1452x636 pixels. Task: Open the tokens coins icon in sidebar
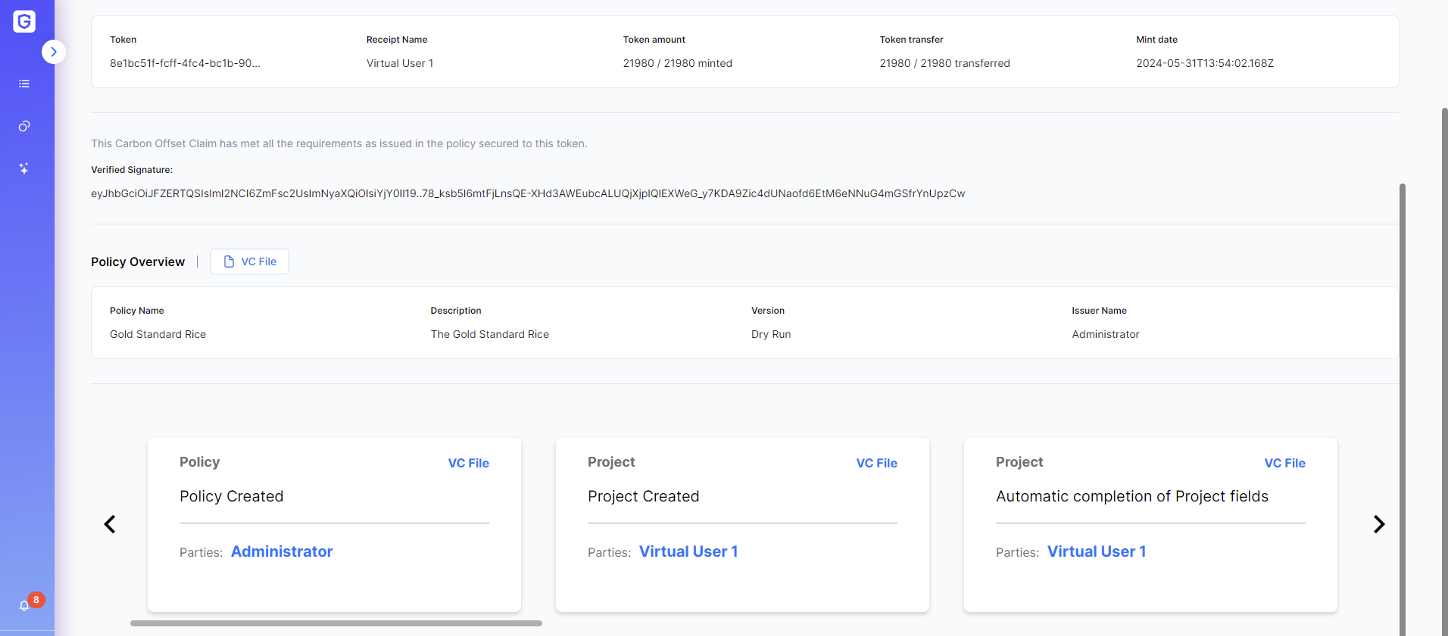(24, 126)
